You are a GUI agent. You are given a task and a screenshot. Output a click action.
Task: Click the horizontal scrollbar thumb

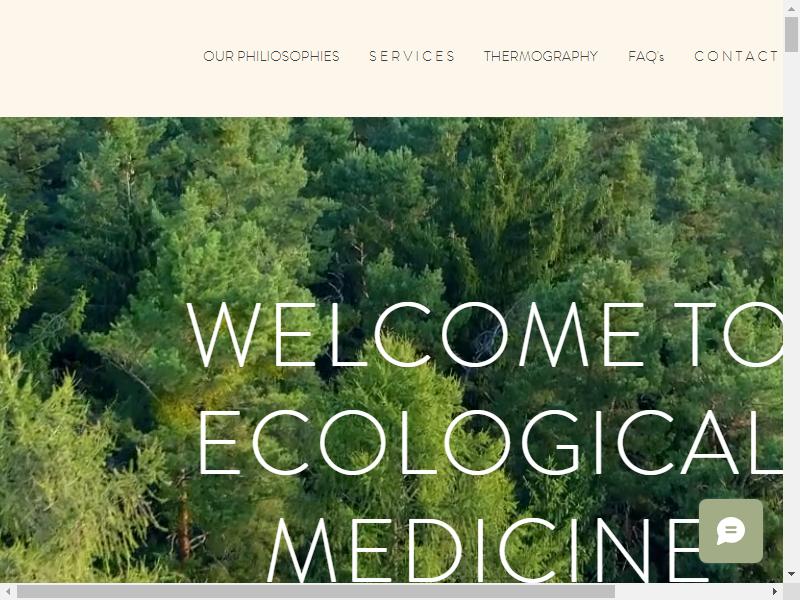(316, 591)
